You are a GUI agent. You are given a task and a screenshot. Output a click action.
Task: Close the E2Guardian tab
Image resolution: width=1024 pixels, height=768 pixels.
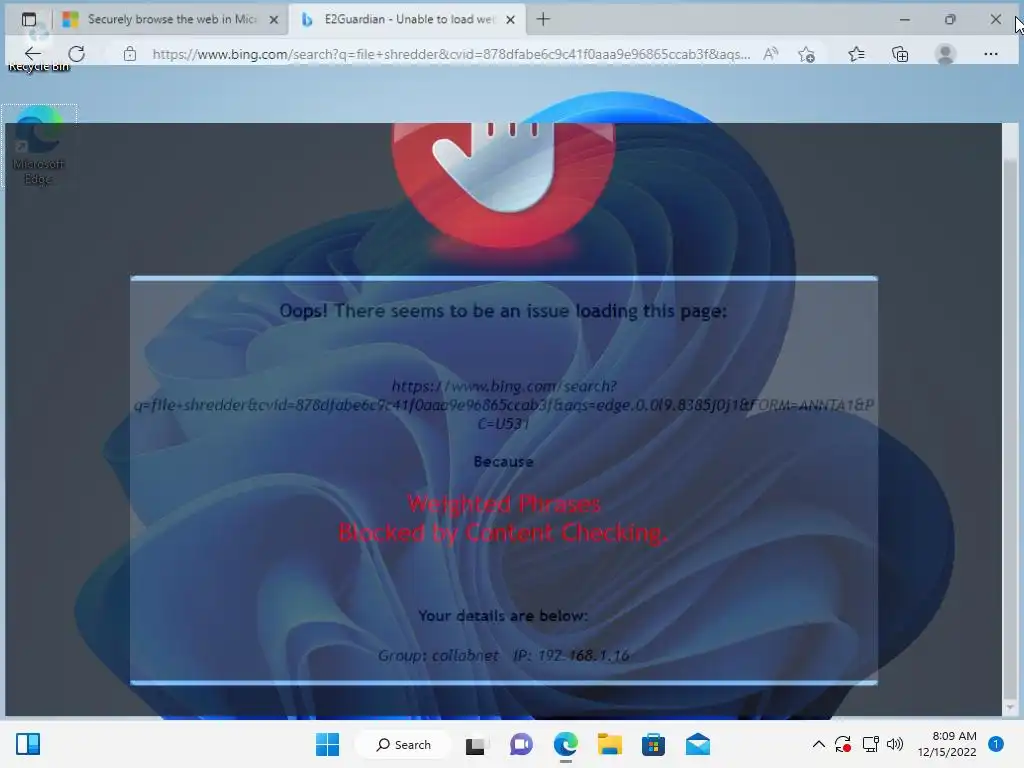(x=511, y=20)
